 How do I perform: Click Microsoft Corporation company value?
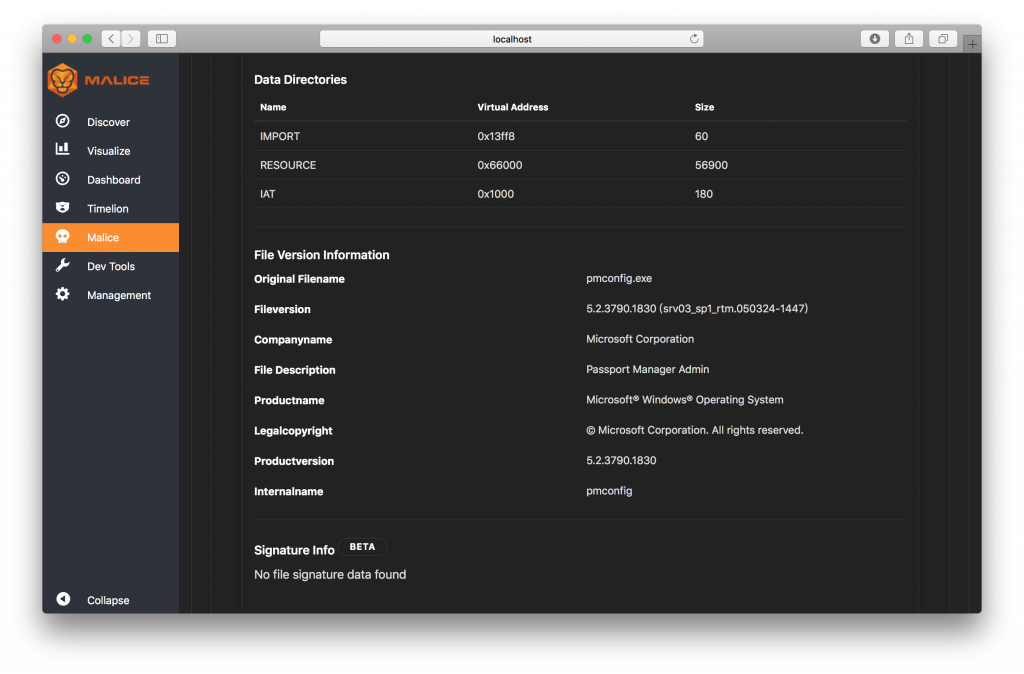pos(640,339)
